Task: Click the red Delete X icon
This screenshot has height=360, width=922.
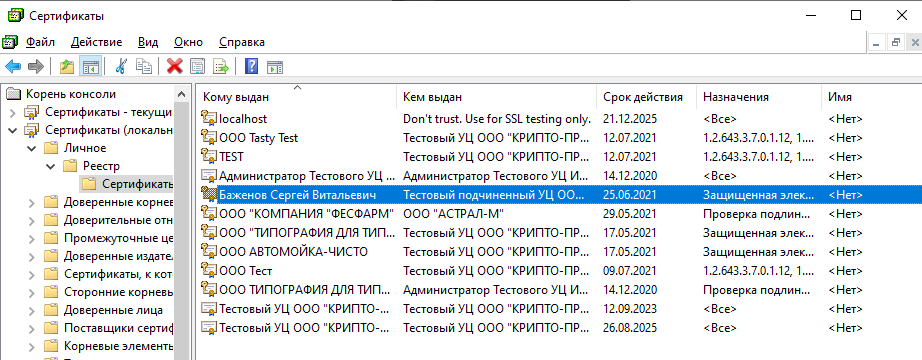Action: coord(175,66)
